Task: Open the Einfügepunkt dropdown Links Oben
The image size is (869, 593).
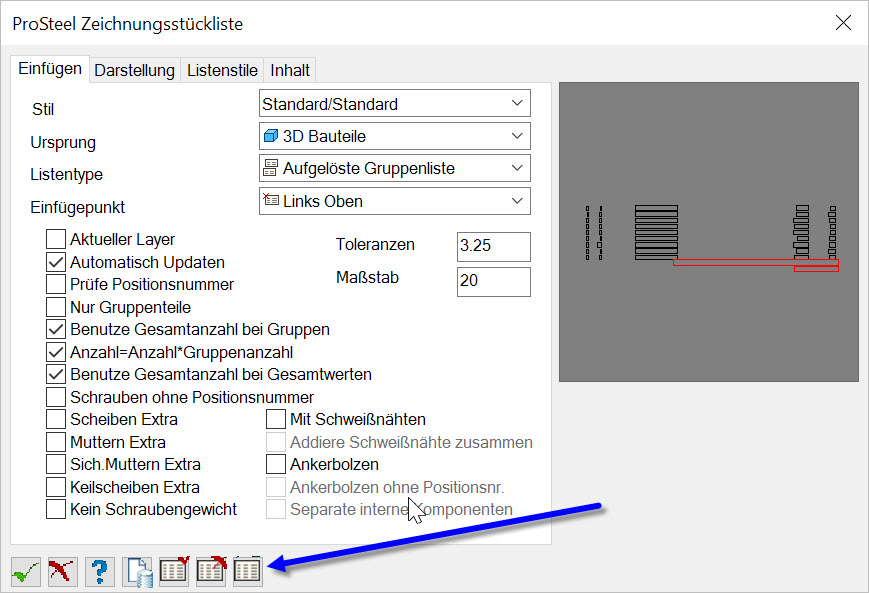Action: pyautogui.click(x=395, y=201)
